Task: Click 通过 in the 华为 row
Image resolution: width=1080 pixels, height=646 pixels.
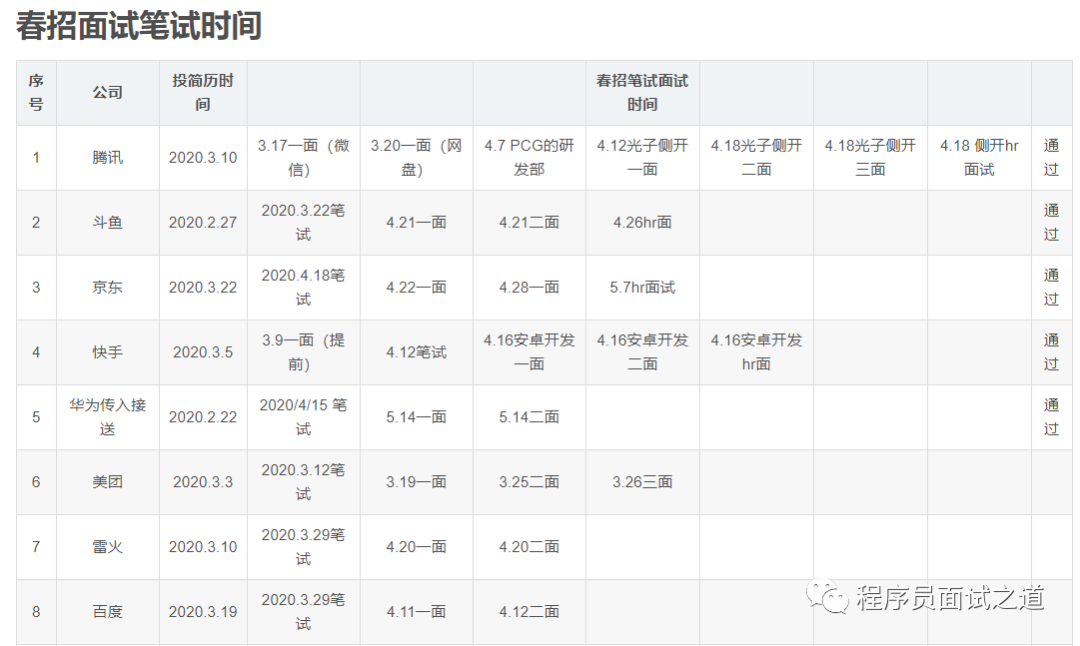Action: 1051,417
